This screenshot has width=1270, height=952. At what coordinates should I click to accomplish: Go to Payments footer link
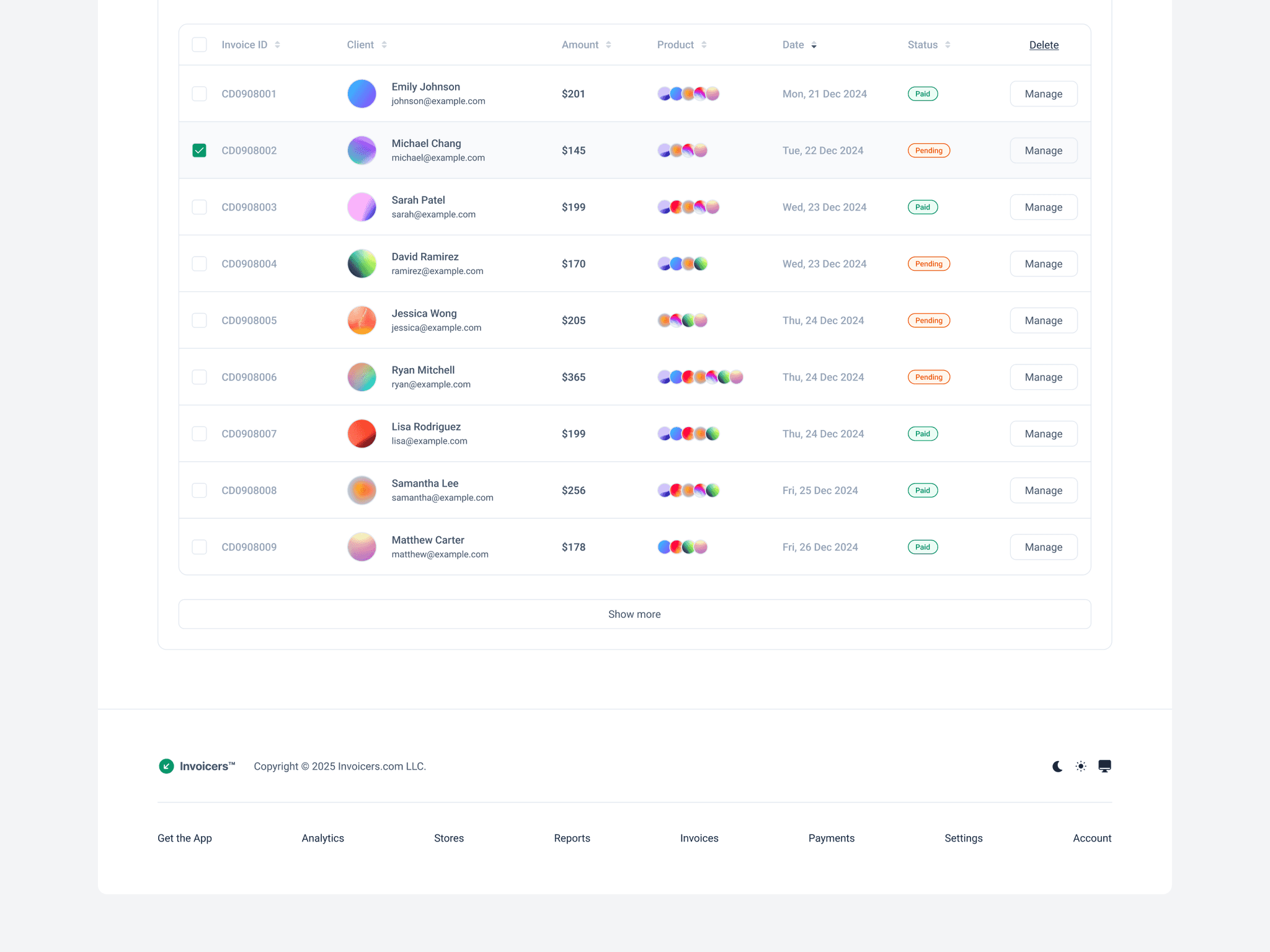point(831,838)
